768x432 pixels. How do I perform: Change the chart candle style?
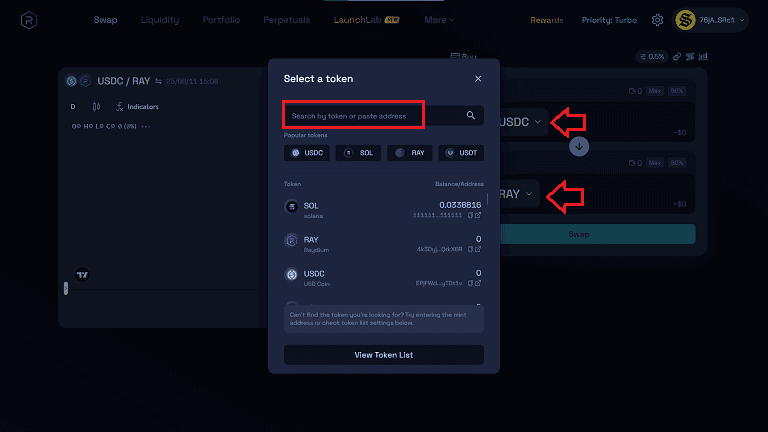[x=96, y=106]
